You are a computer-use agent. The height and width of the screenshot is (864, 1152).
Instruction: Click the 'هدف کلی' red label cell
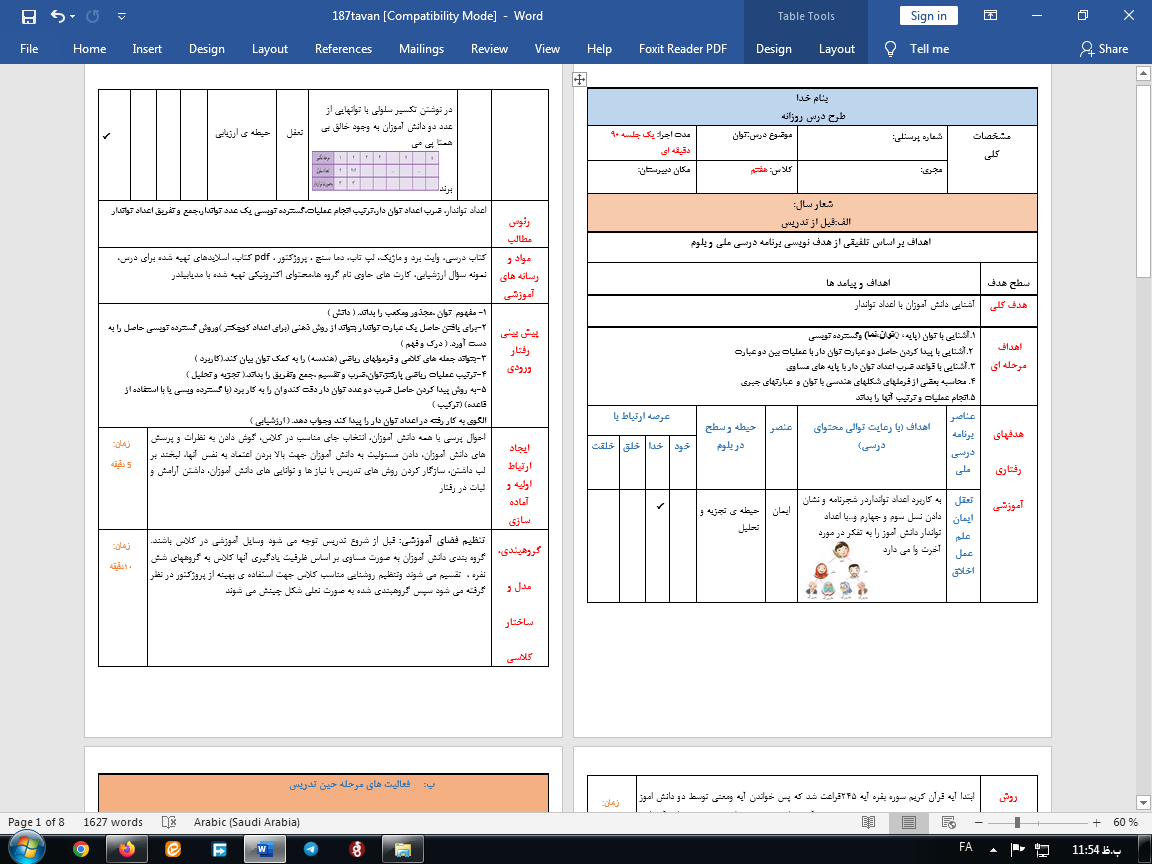[1009, 306]
